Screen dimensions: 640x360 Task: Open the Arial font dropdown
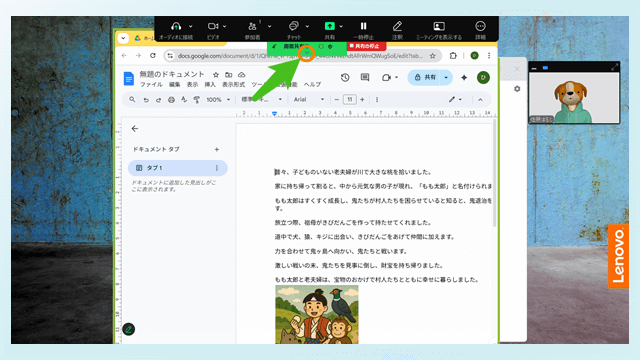tap(309, 100)
